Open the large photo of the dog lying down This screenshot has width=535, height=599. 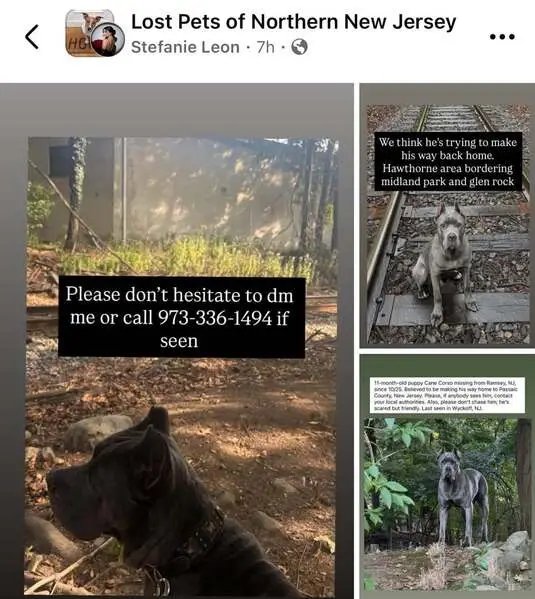click(177, 341)
